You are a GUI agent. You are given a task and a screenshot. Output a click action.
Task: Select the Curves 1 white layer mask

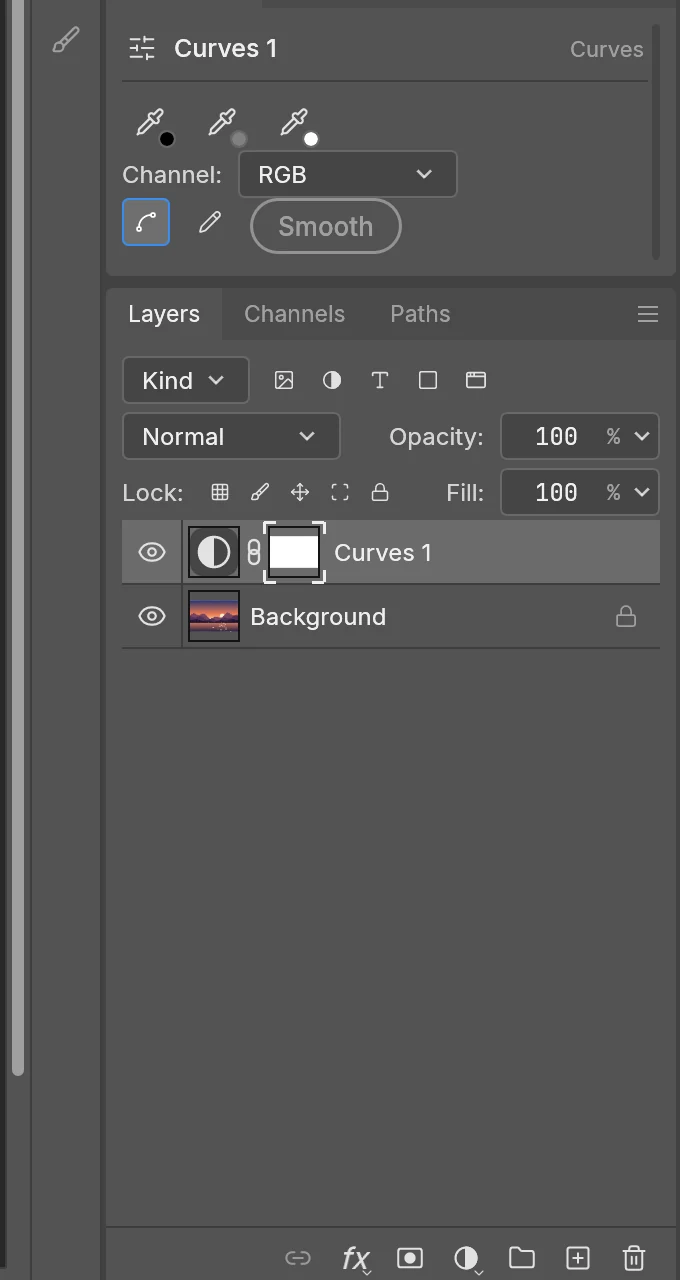click(294, 552)
